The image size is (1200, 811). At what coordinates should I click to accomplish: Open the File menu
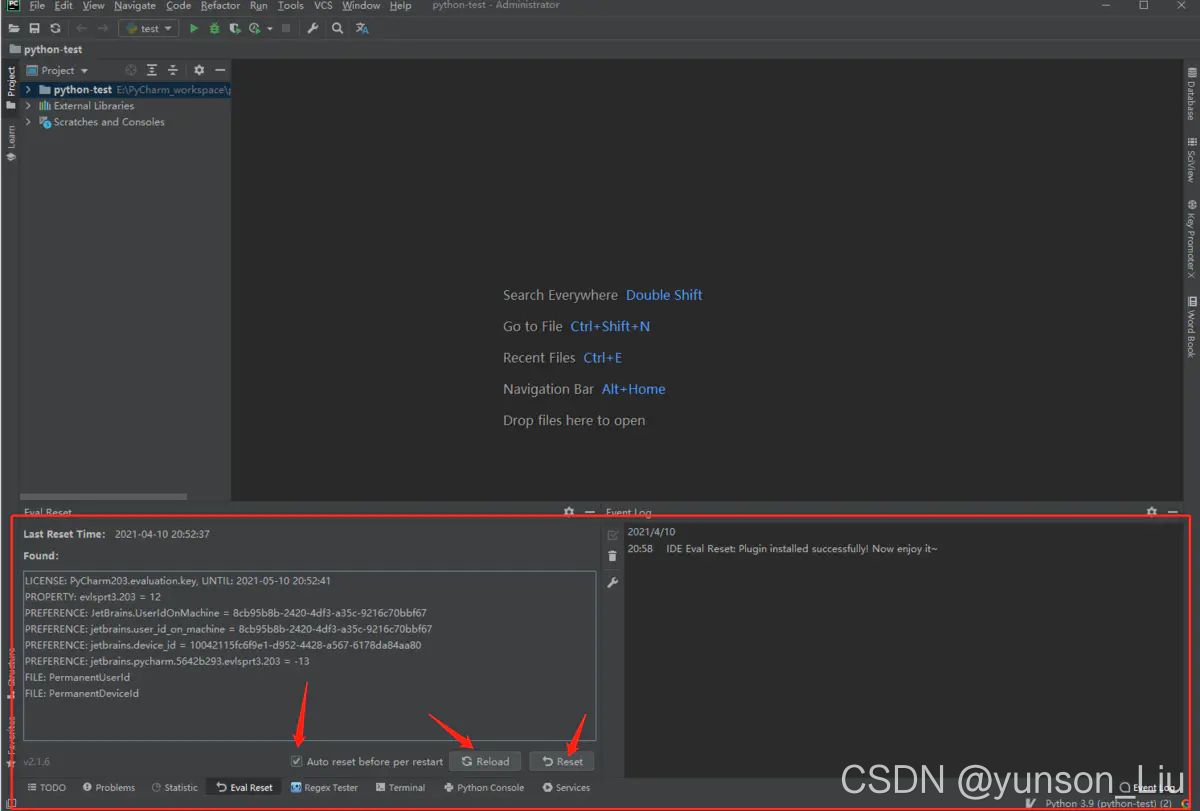pyautogui.click(x=37, y=6)
